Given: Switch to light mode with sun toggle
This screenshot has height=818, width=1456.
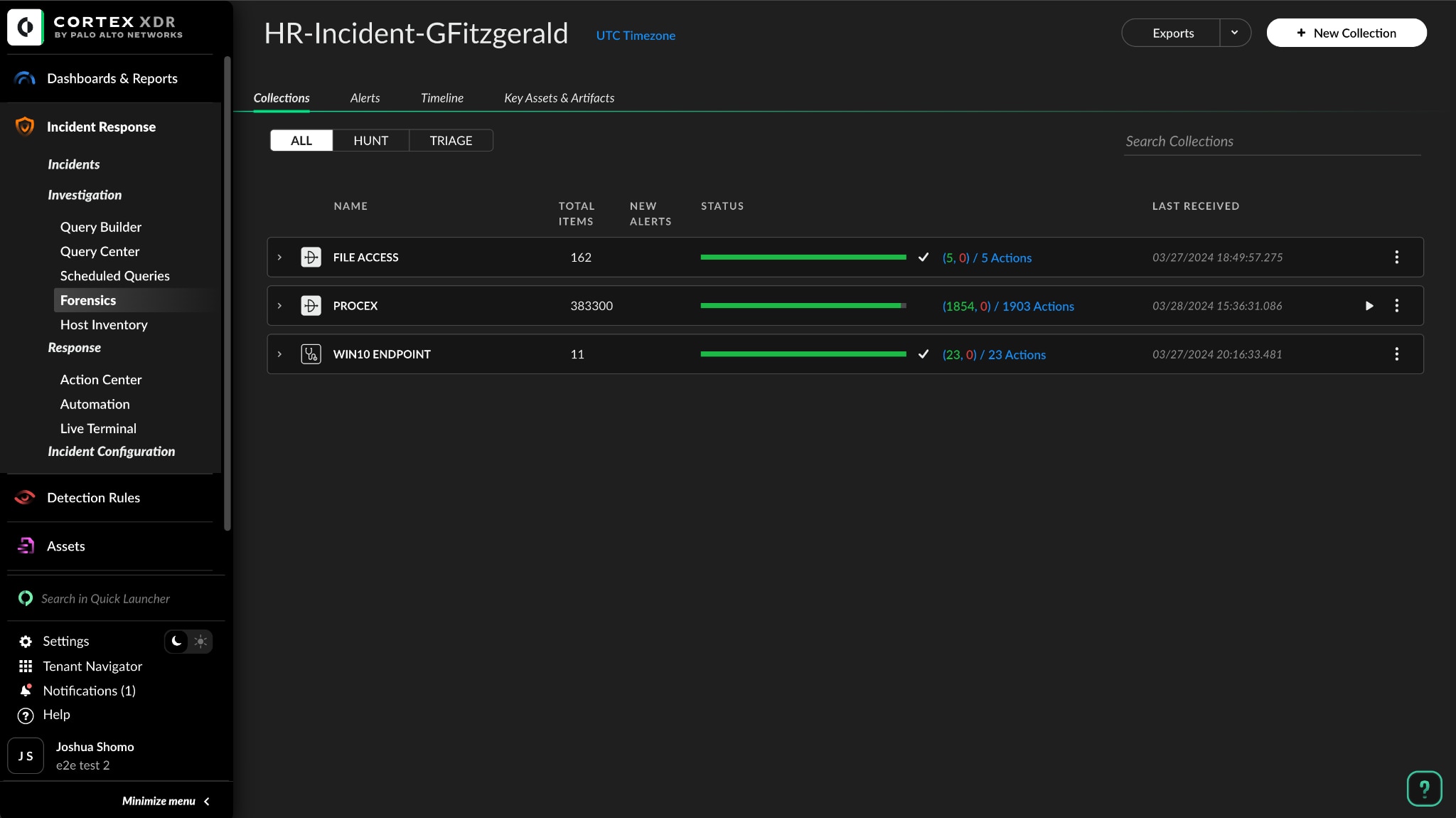Looking at the screenshot, I should [201, 641].
